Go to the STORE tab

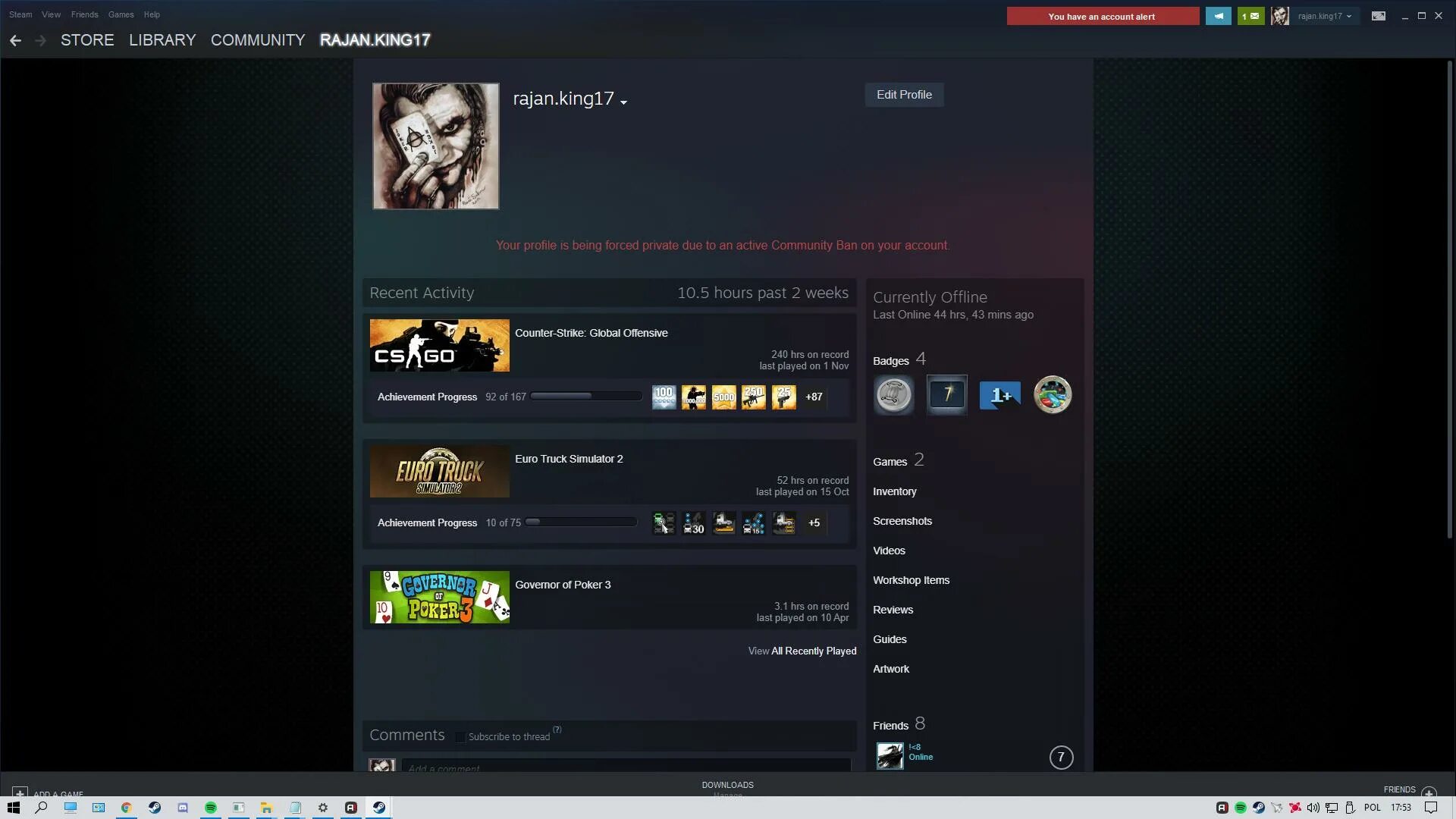point(87,40)
